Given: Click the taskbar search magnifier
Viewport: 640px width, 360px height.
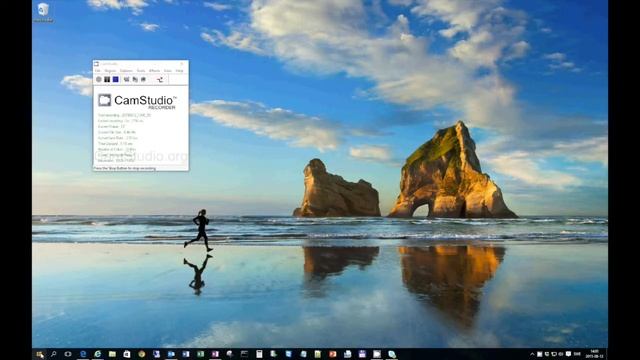Looking at the screenshot, I should pyautogui.click(x=53, y=354).
